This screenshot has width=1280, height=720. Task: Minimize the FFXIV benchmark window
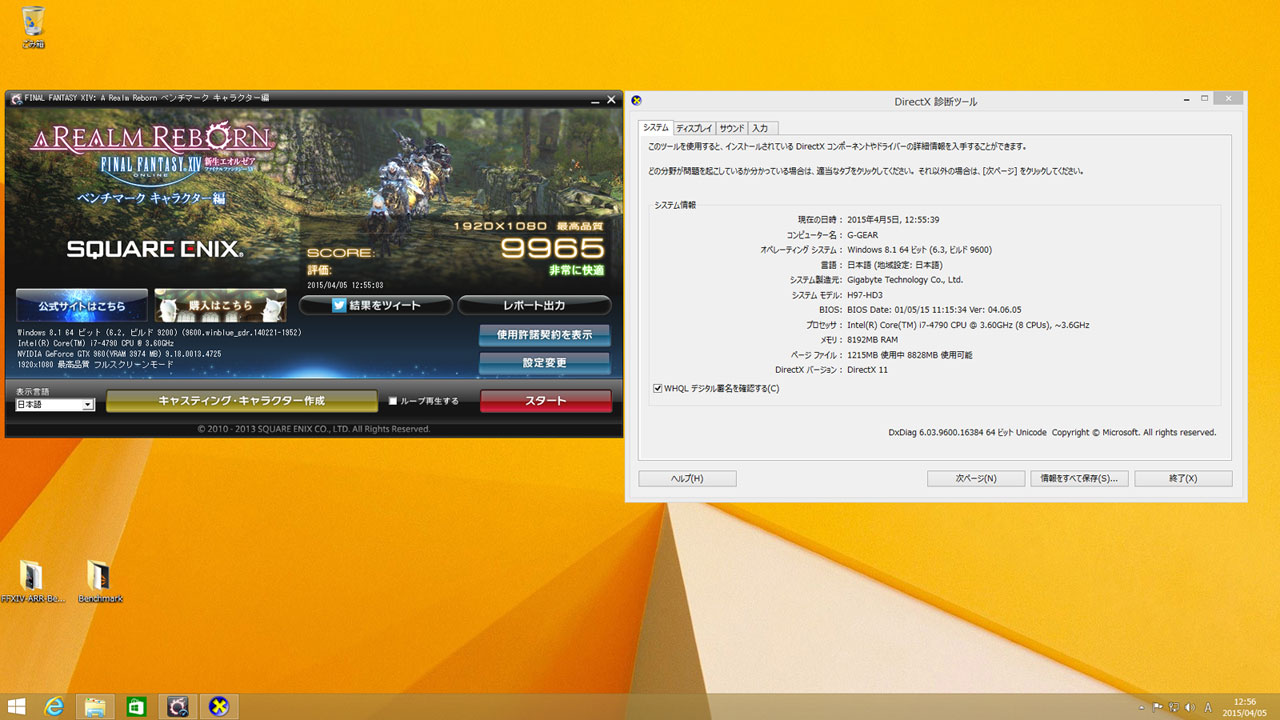click(593, 99)
